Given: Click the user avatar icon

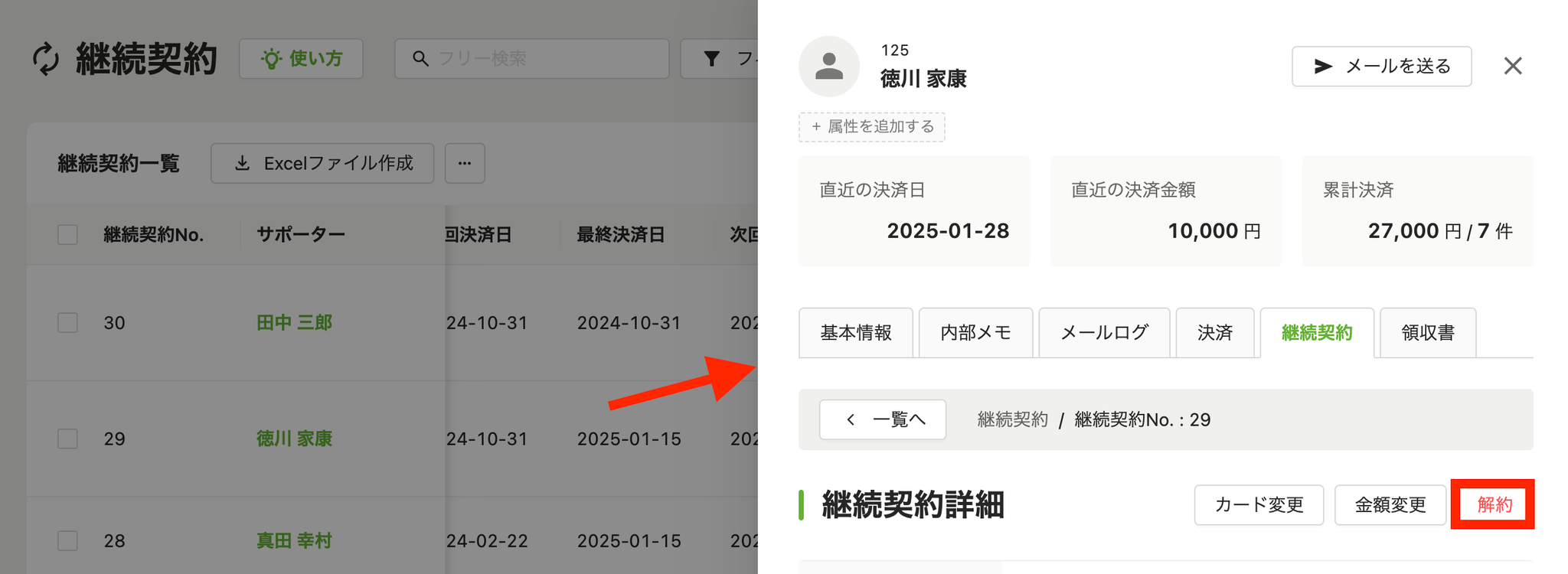Looking at the screenshot, I should pos(829,66).
